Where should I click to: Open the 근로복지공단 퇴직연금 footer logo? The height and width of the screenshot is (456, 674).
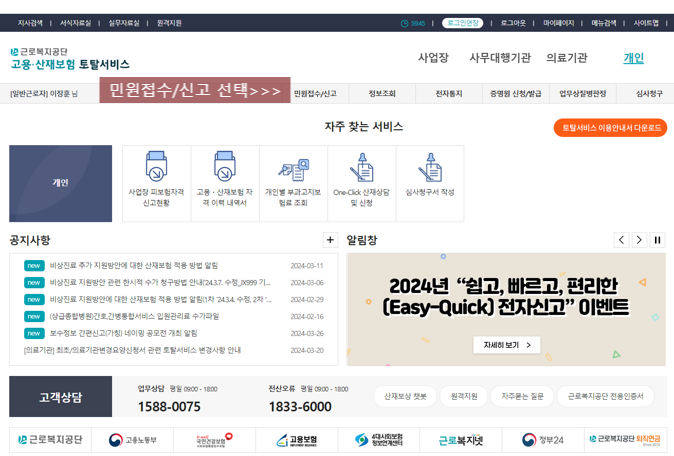point(625,440)
